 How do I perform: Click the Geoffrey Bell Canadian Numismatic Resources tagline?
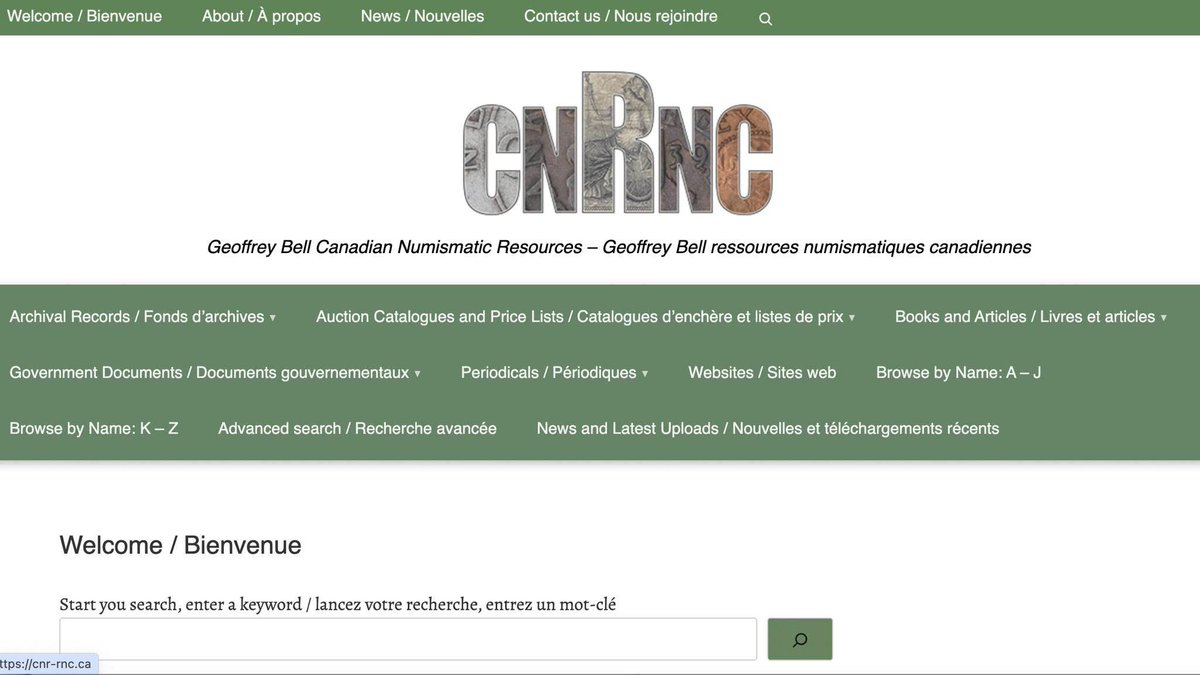click(x=618, y=247)
